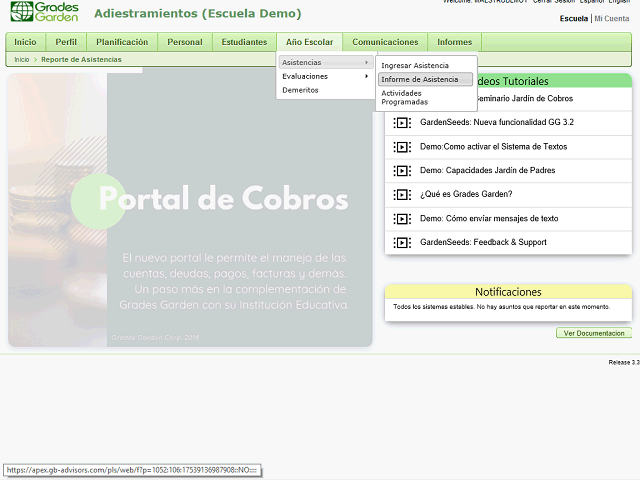The image size is (640, 480).
Task: Expand the Evaluaciones submenu arrow
Action: coord(367,76)
